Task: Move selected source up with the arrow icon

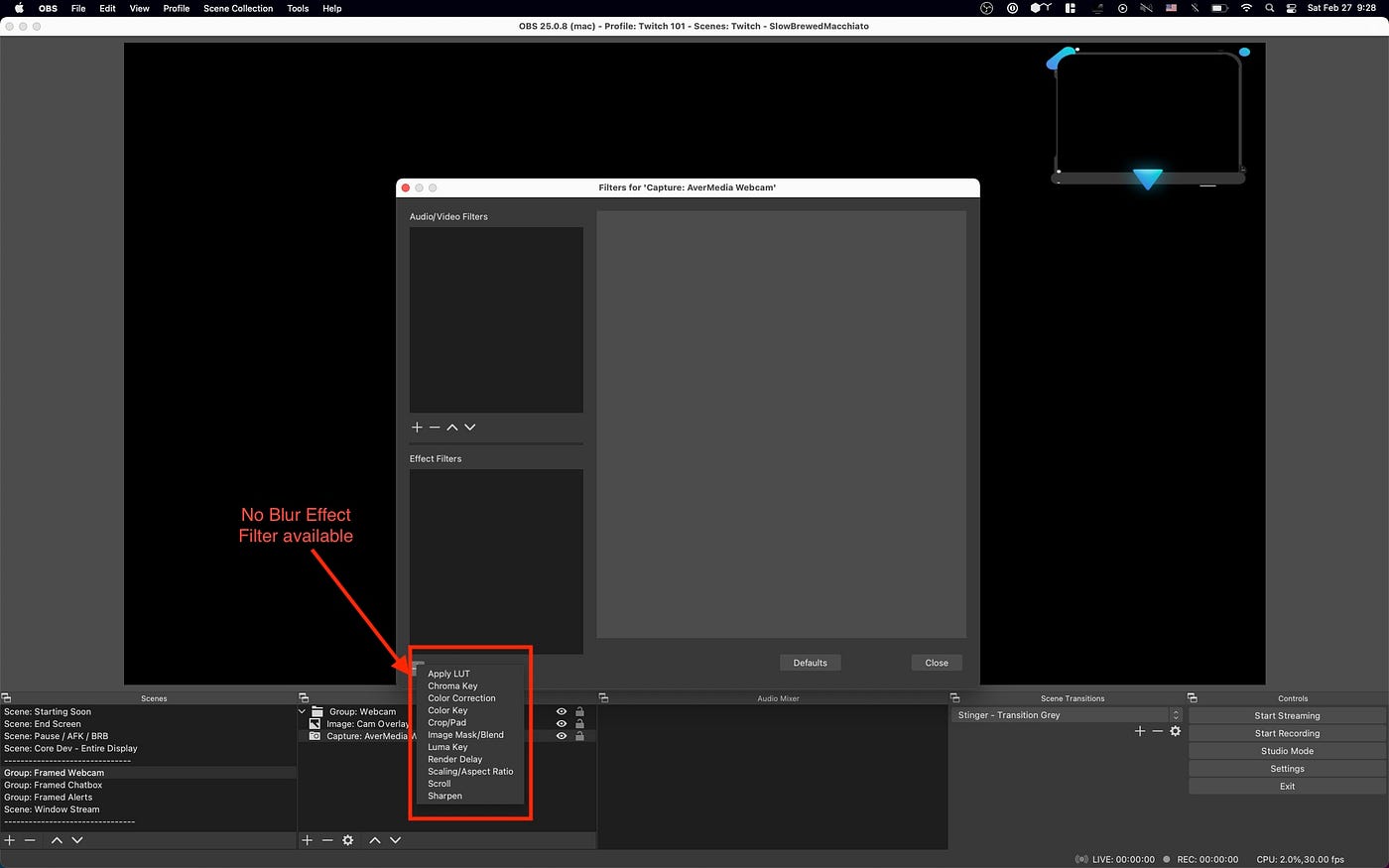Action: [375, 840]
